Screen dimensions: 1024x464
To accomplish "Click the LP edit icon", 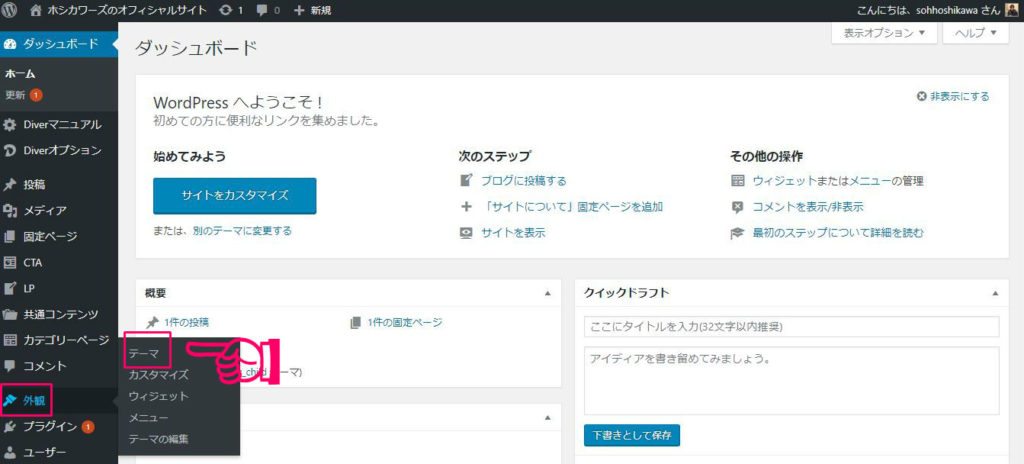I will (10, 288).
